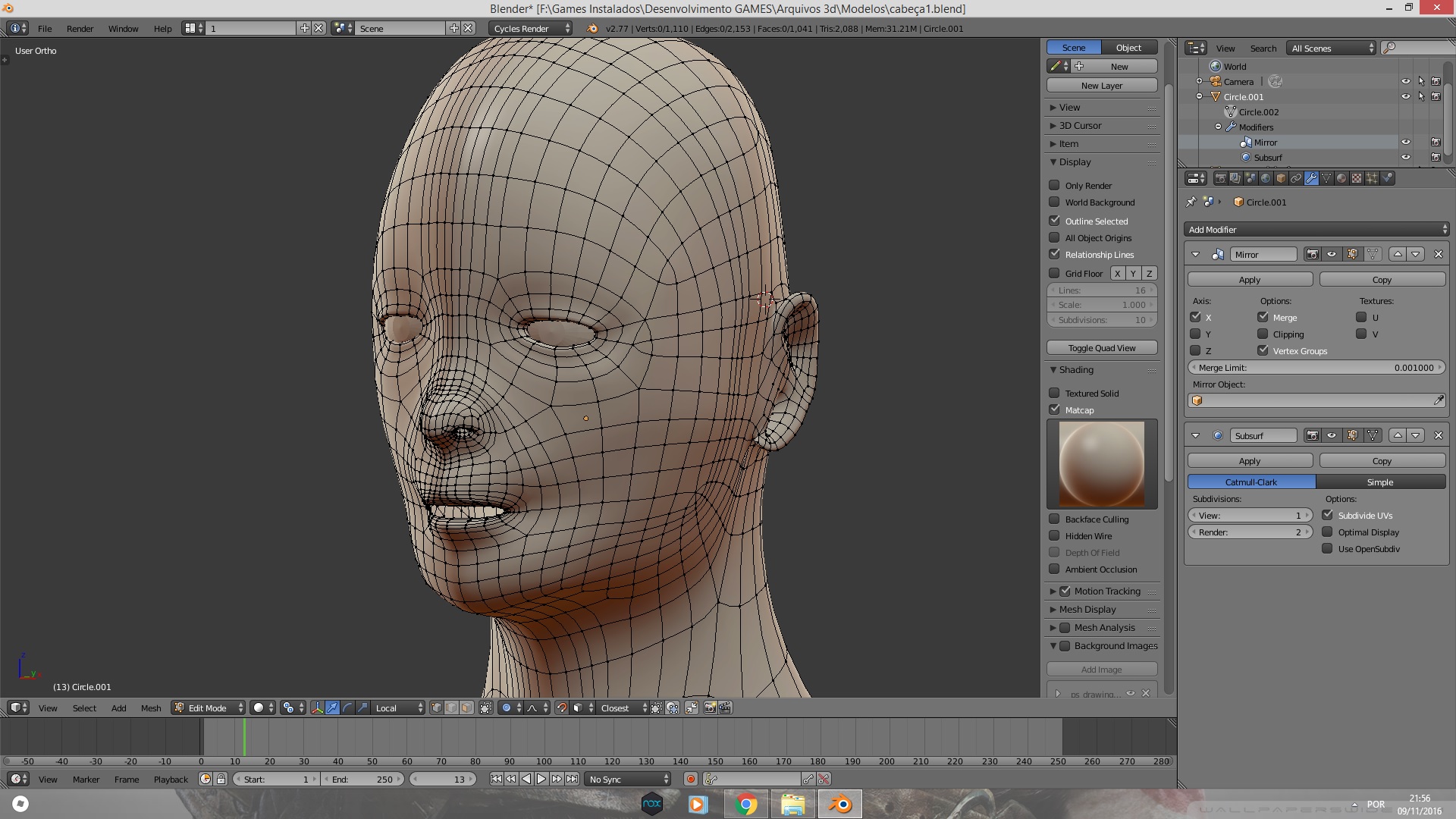This screenshot has width=1456, height=819.
Task: Enable the Only Render checkbox
Action: coord(1054,185)
